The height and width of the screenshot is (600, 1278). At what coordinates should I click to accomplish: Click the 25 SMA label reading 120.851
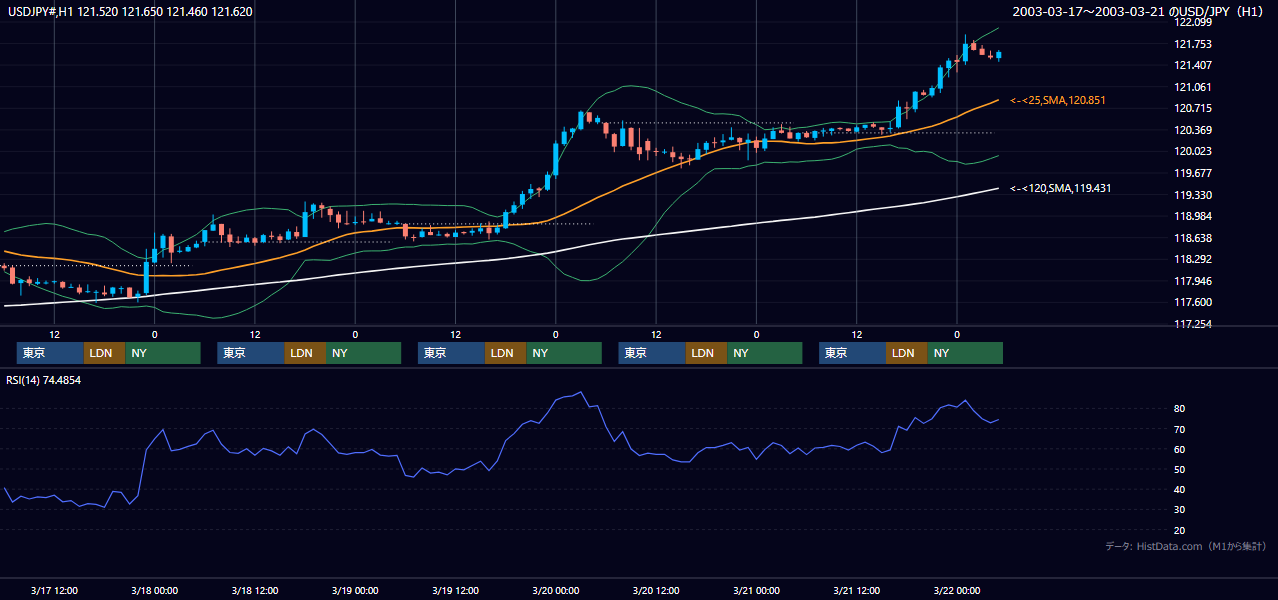click(1058, 100)
